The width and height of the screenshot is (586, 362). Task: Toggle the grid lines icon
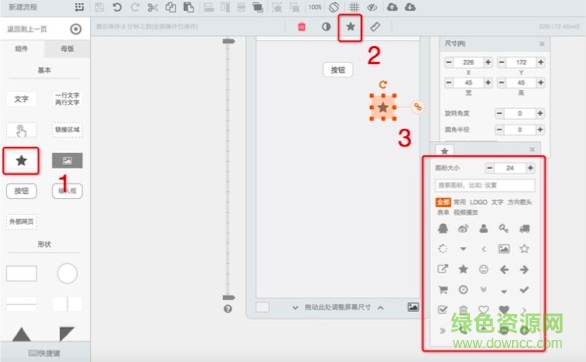354,7
